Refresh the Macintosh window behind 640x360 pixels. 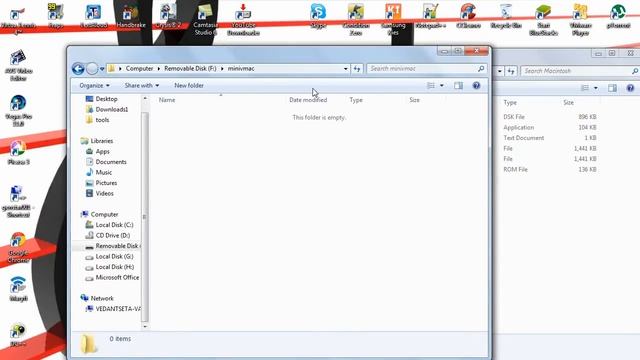pos(511,71)
